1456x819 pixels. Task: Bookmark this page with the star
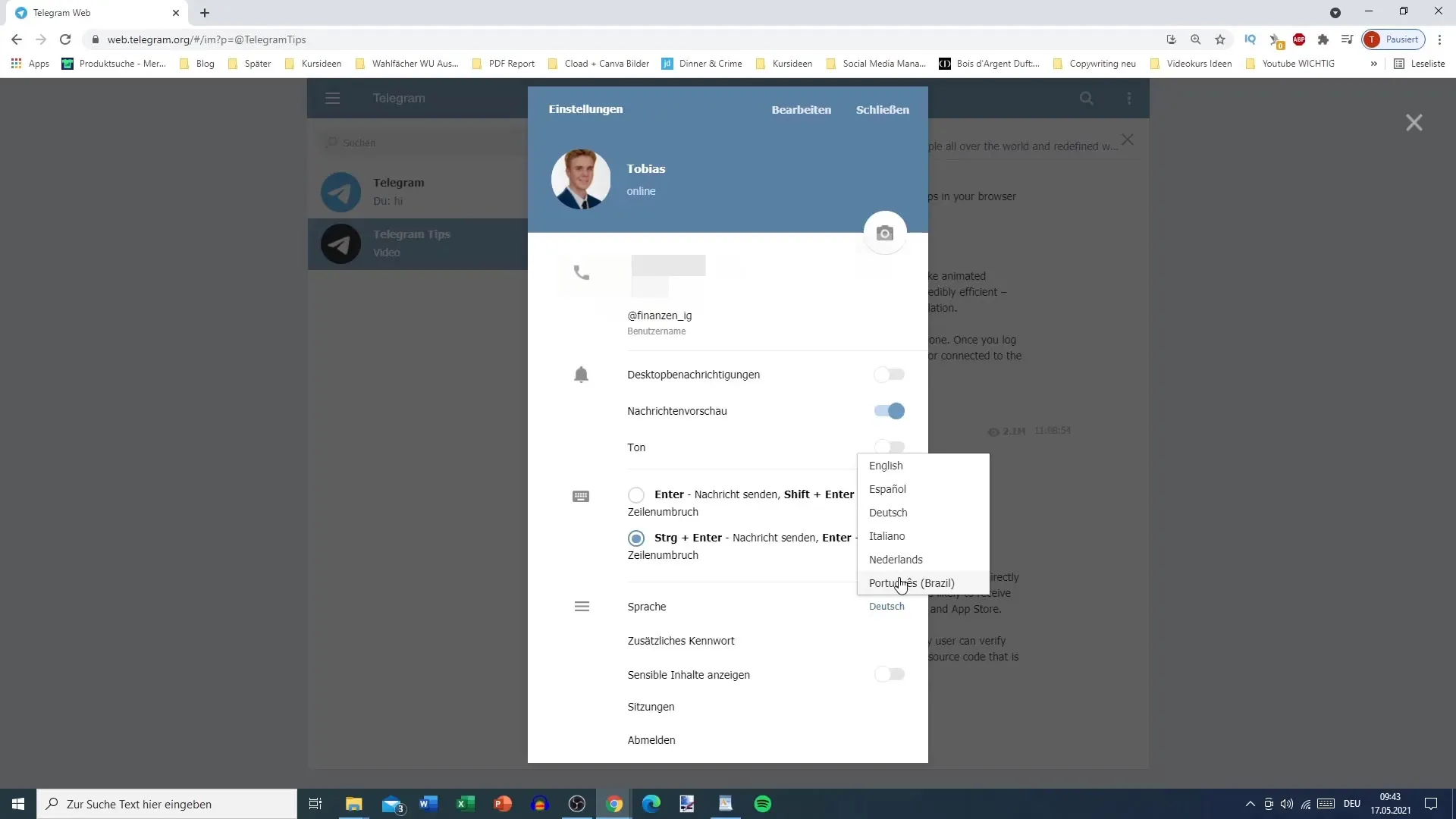[1220, 39]
